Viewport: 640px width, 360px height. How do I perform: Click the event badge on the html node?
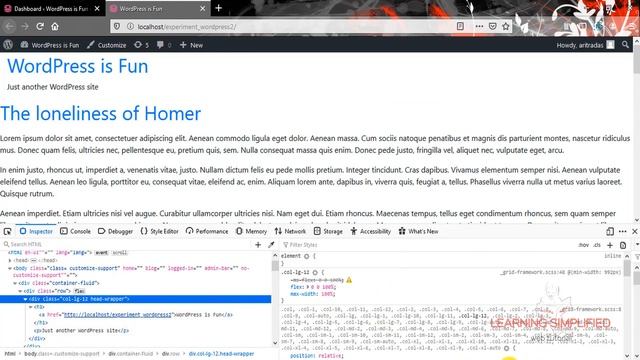[102, 253]
